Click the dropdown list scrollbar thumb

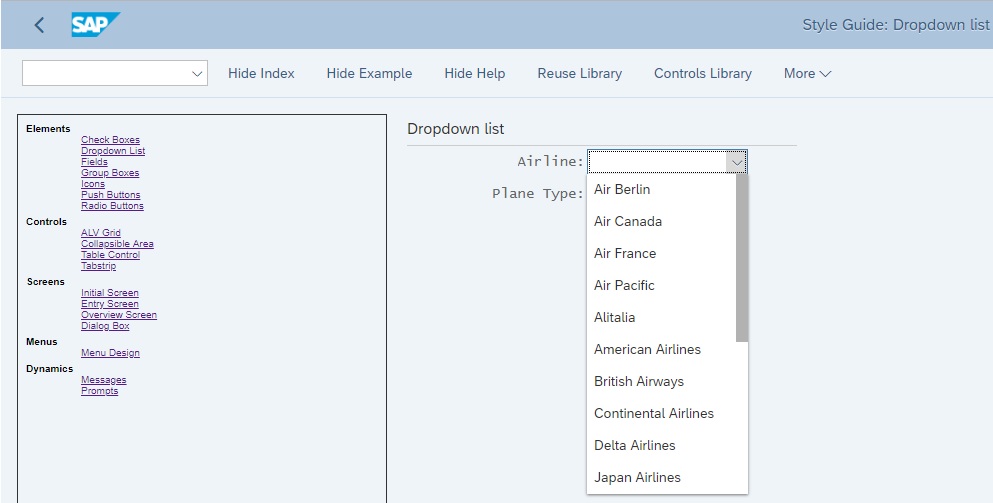(x=742, y=258)
